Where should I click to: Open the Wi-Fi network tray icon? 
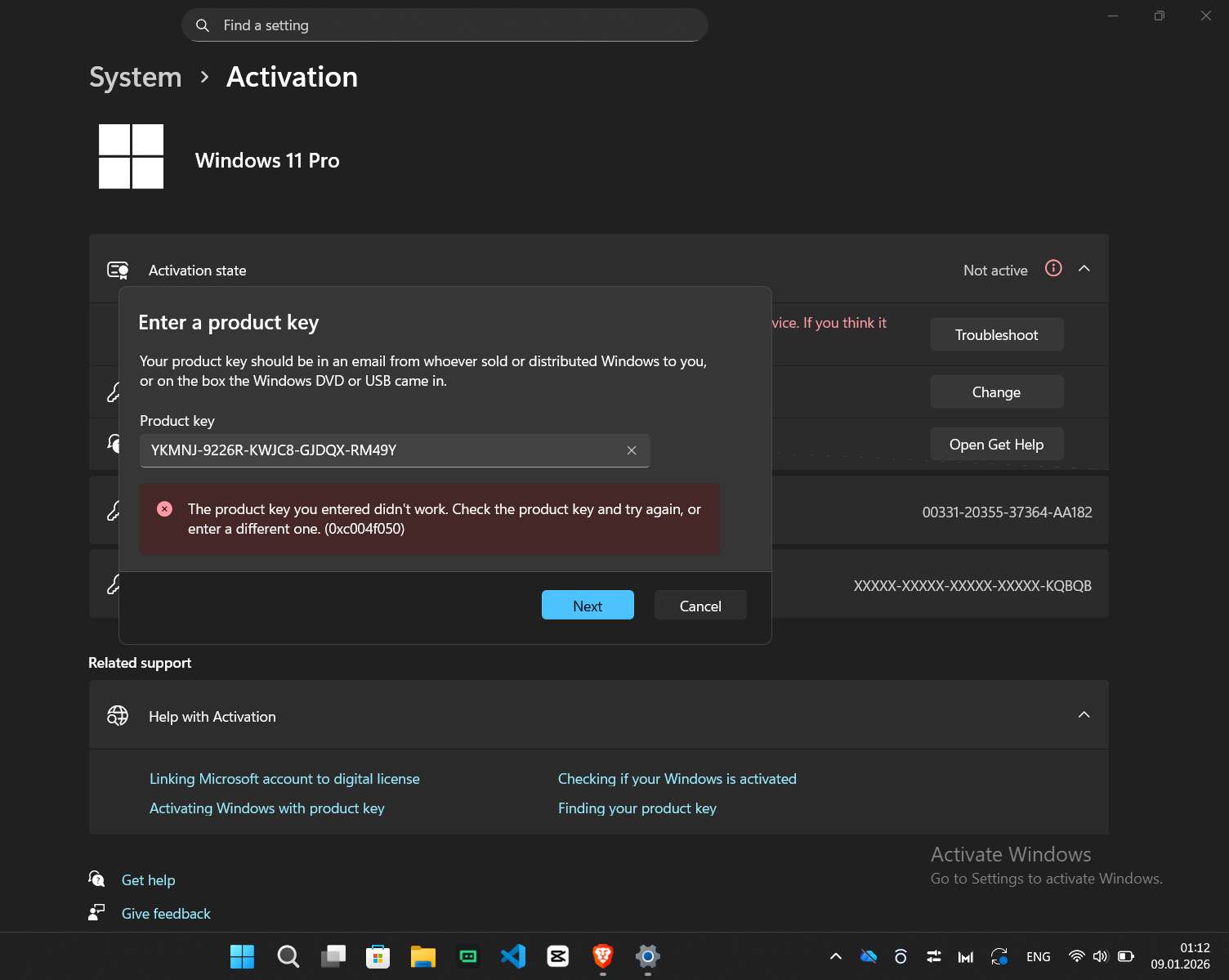[x=1077, y=956]
